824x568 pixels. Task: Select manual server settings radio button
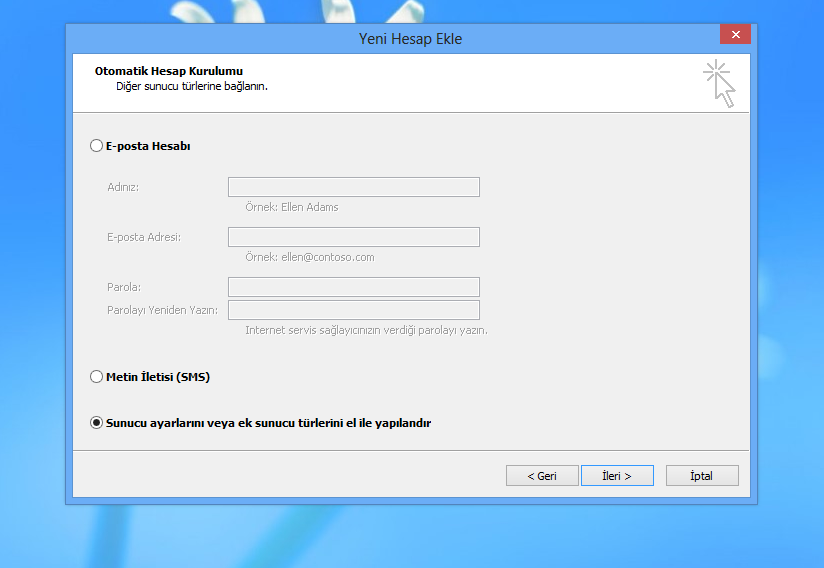(x=97, y=423)
